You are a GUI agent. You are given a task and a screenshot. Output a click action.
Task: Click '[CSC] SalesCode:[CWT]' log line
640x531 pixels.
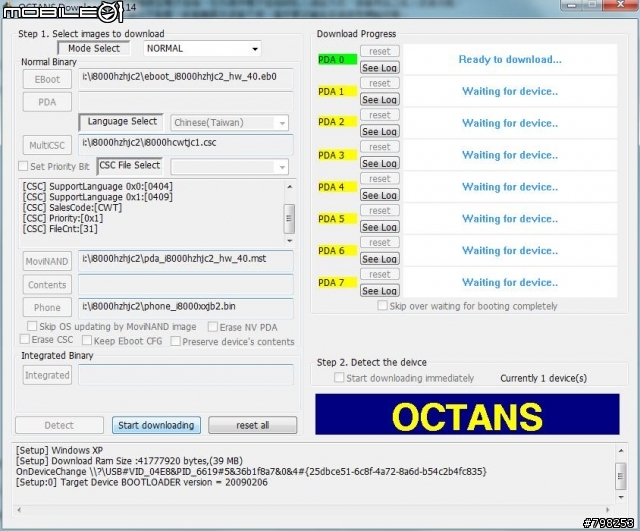point(72,207)
